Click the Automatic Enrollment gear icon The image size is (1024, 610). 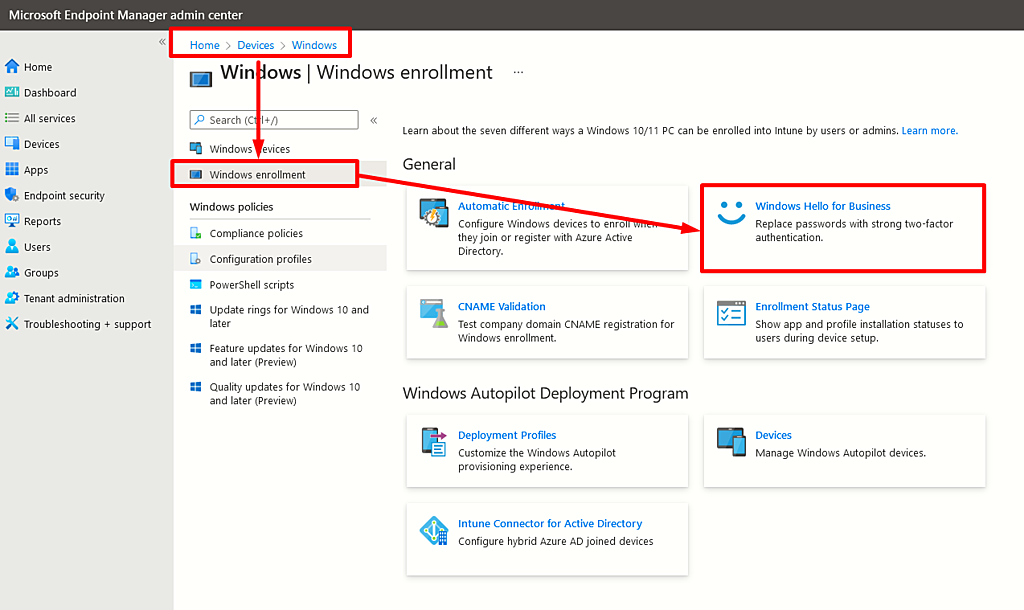tap(434, 214)
